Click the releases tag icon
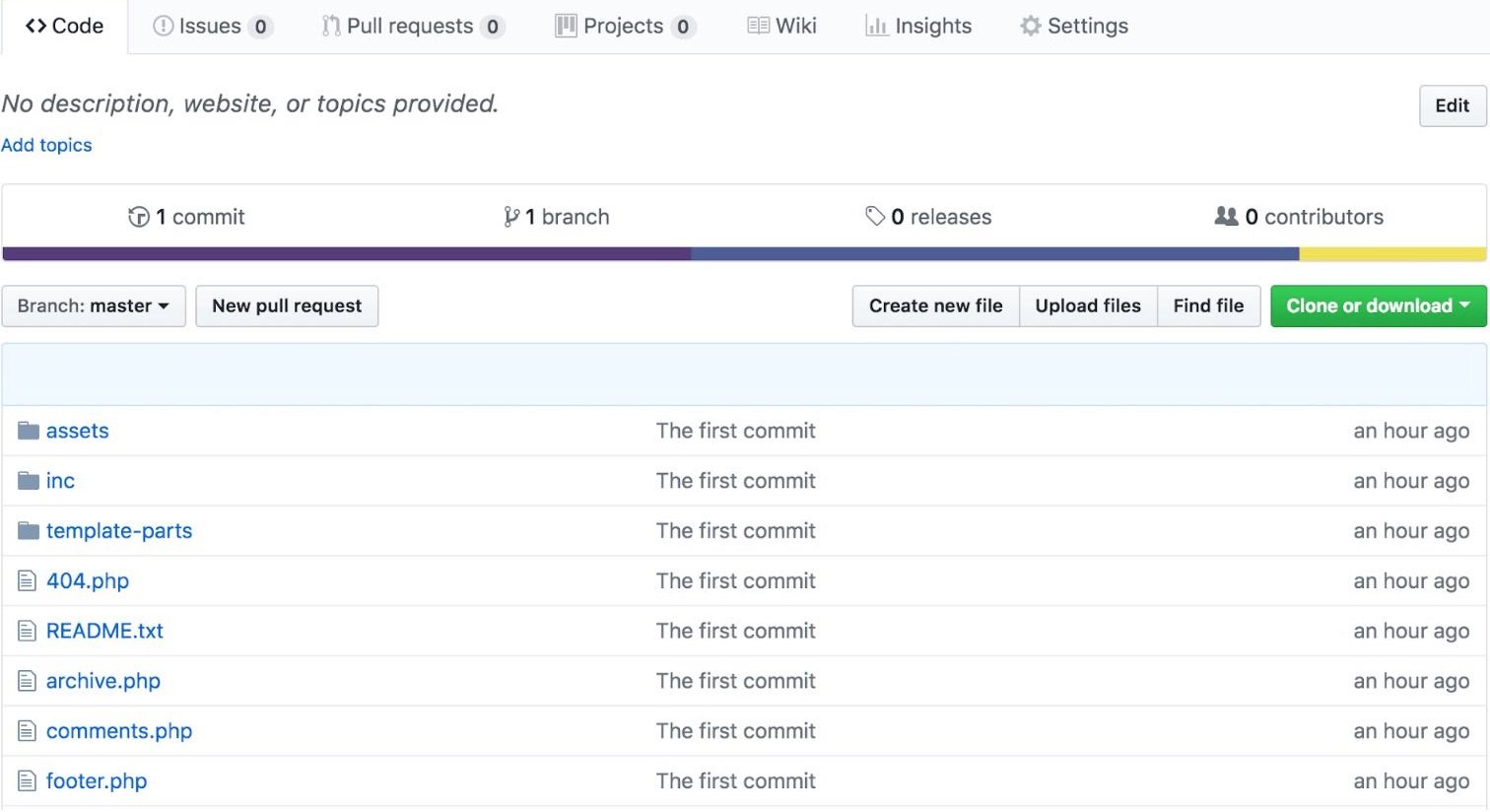This screenshot has width=1490, height=812. (x=876, y=216)
